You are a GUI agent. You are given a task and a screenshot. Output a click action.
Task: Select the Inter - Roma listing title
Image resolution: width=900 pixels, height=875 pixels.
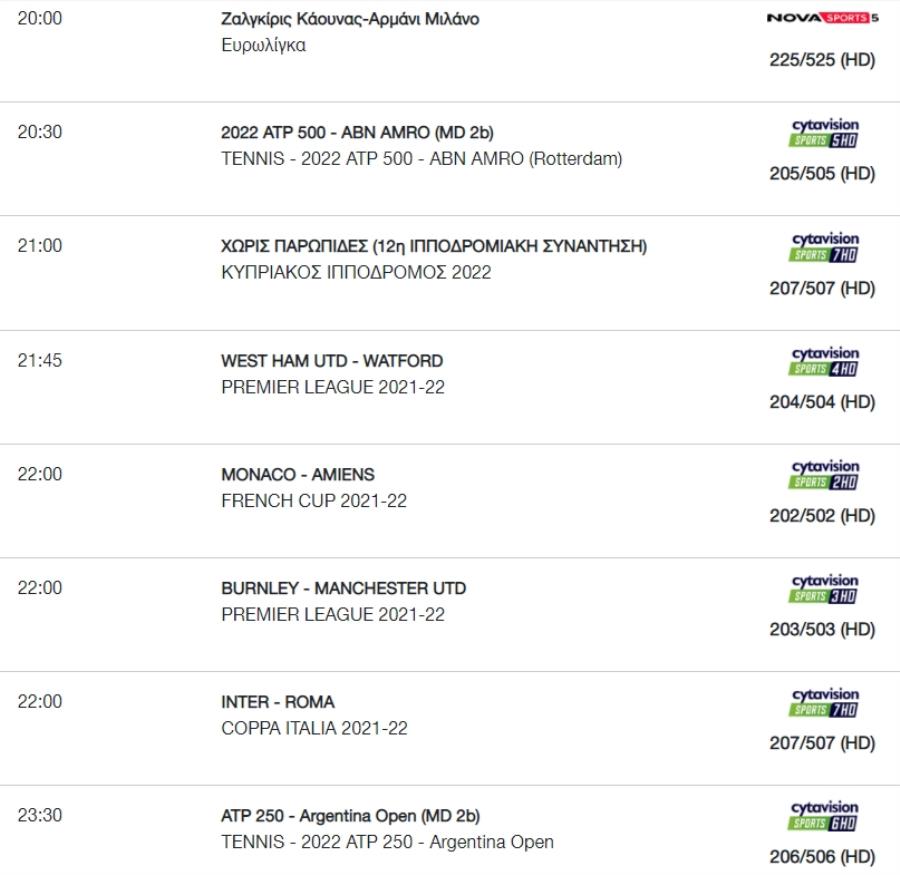(x=278, y=702)
